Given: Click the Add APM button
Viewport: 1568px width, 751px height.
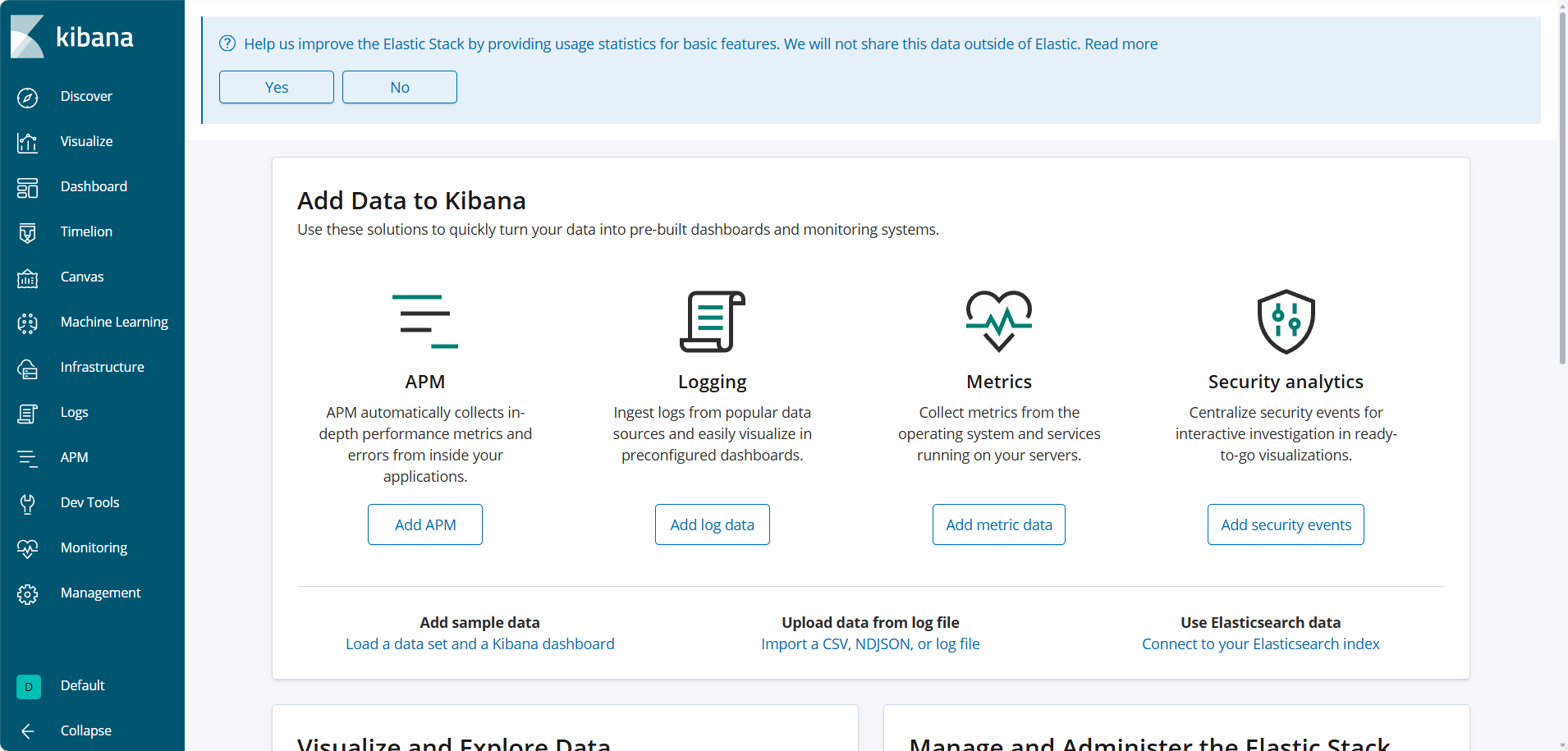Looking at the screenshot, I should 425,524.
